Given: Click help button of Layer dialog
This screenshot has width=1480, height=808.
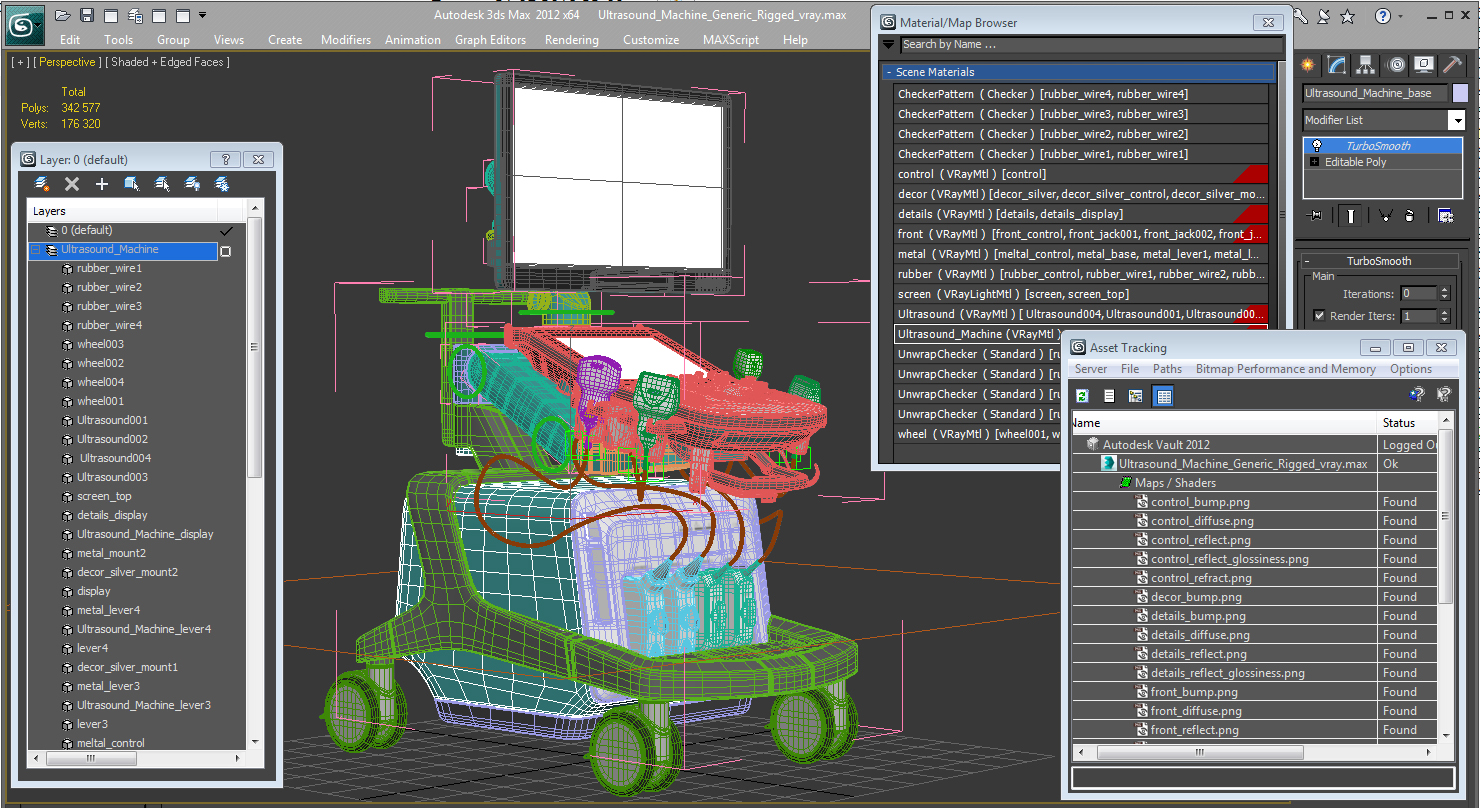Looking at the screenshot, I should pos(225,159).
